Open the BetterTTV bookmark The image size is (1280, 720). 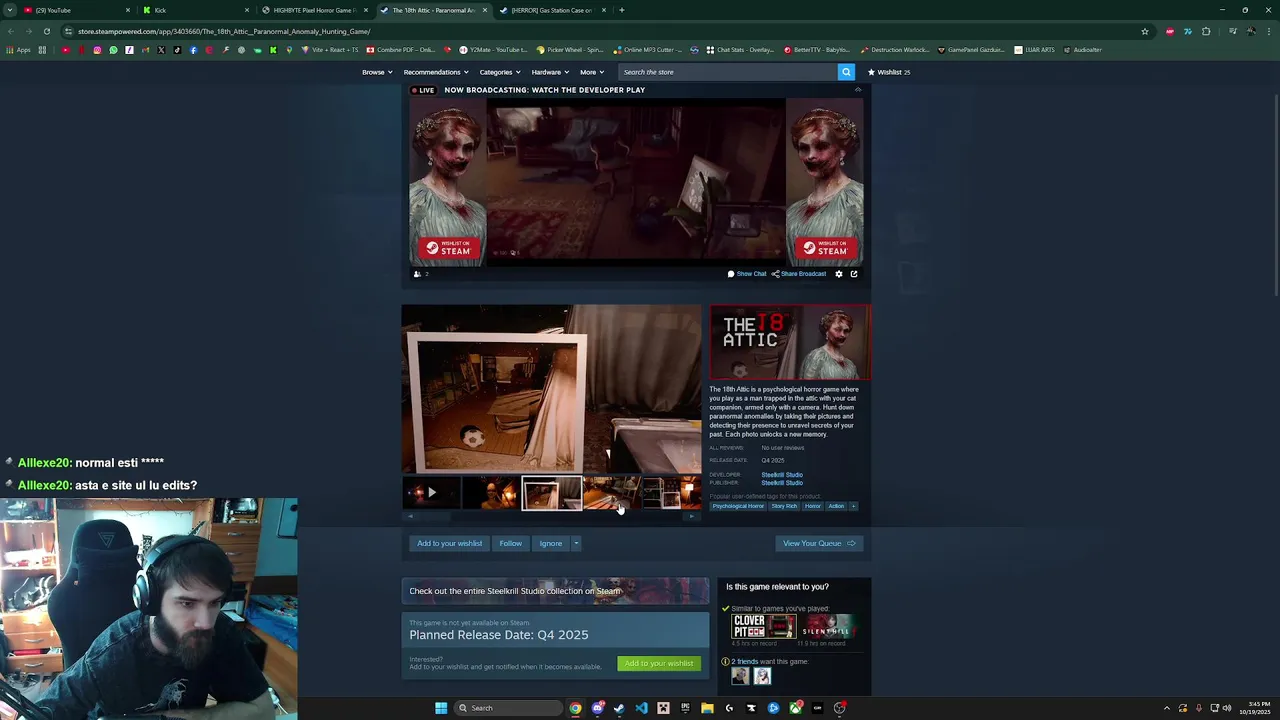(x=817, y=50)
